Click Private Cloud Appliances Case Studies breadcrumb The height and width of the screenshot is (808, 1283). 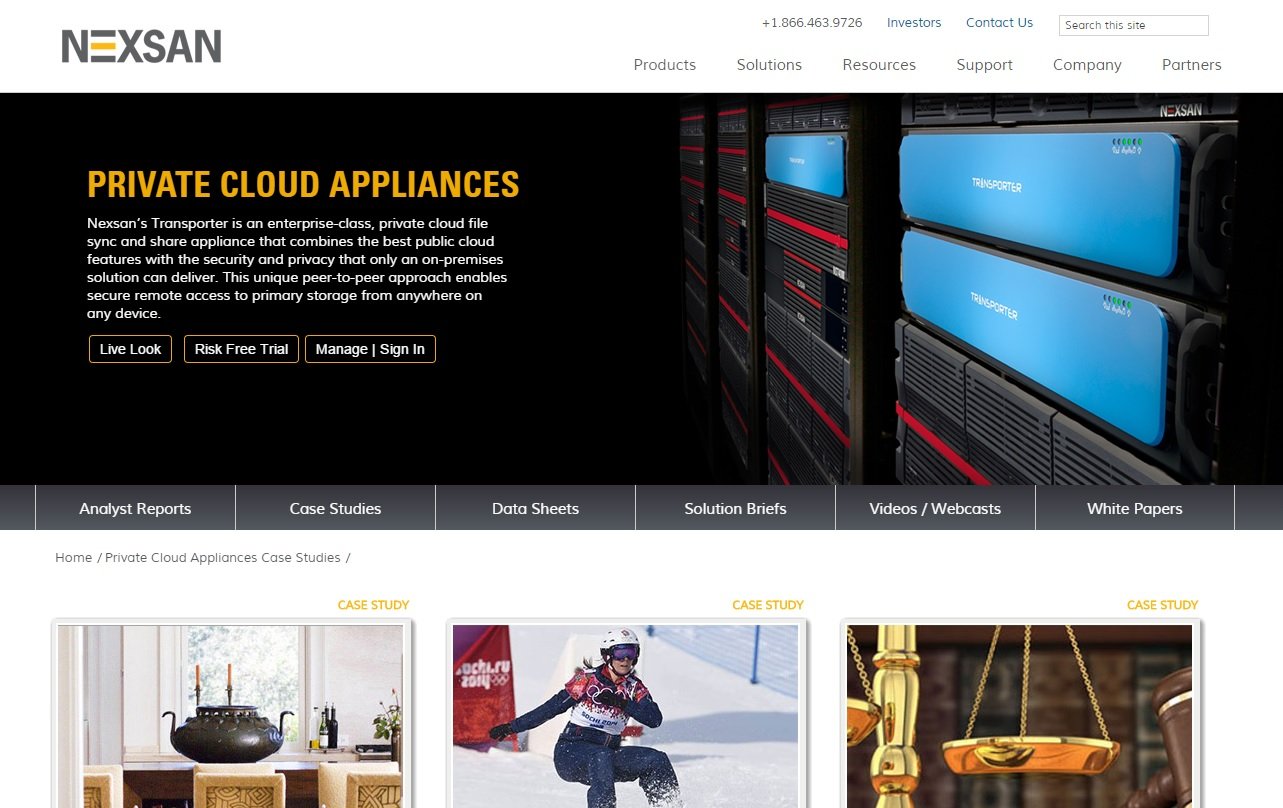(x=222, y=558)
